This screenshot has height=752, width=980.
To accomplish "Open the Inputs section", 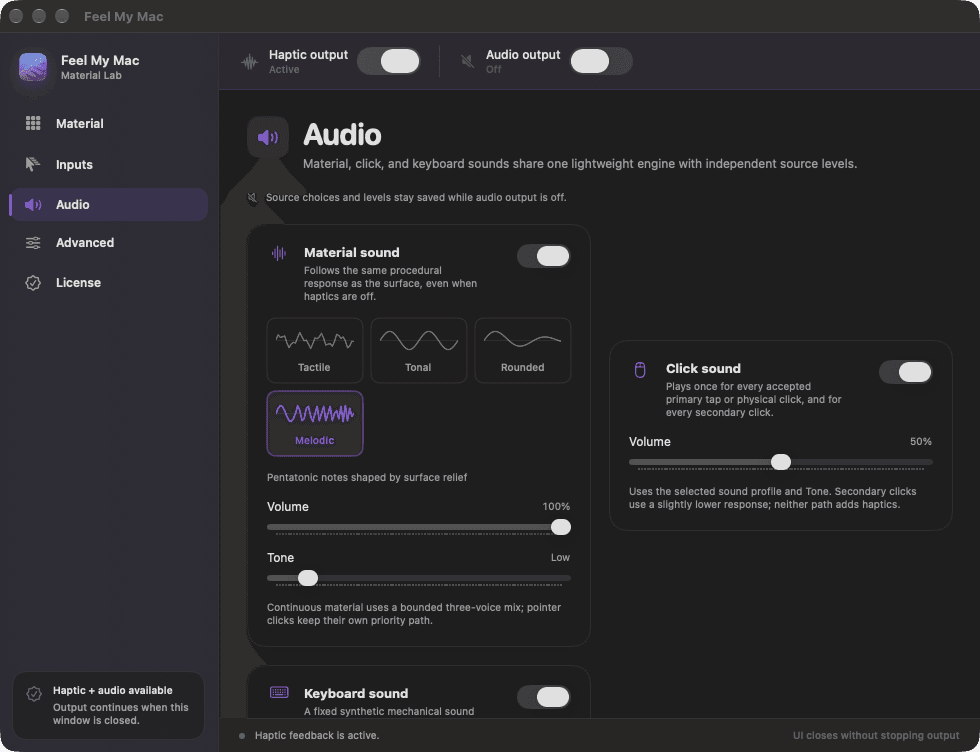I will tap(109, 164).
